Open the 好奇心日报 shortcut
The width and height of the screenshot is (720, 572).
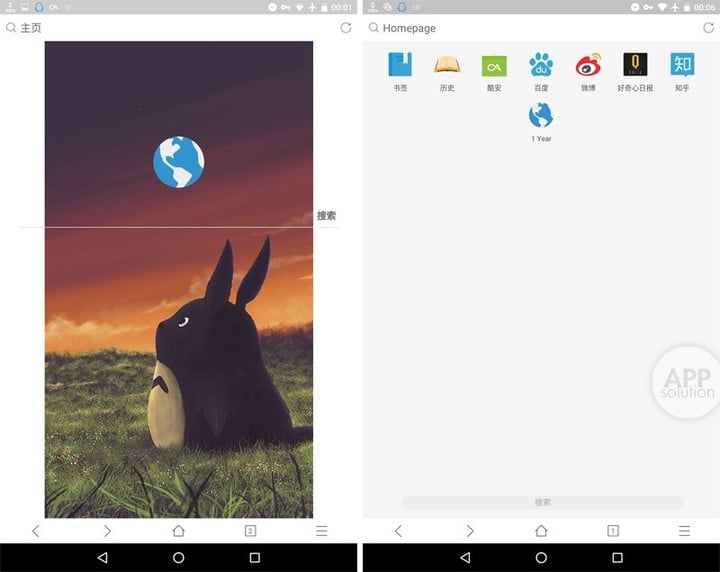[x=635, y=72]
